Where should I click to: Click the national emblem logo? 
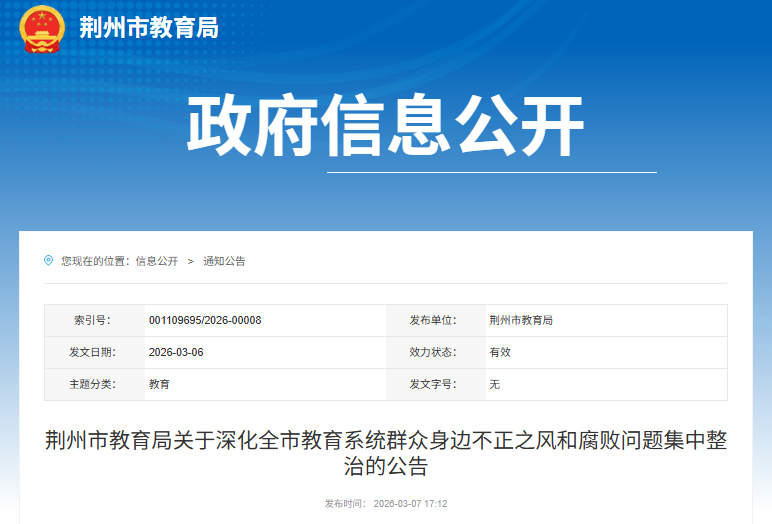pyautogui.click(x=41, y=29)
